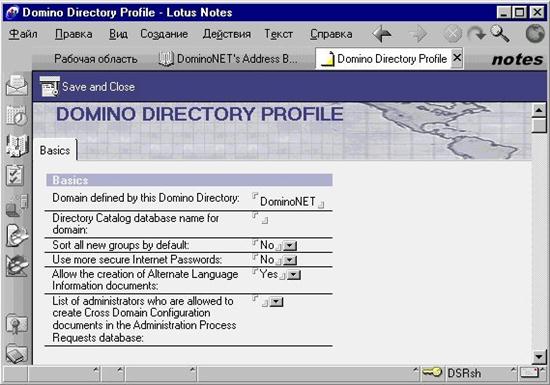Screen dimensions: 550x385
Task: Expand Use more secure Internet Passwords dropdown
Action: pyautogui.click(x=290, y=260)
